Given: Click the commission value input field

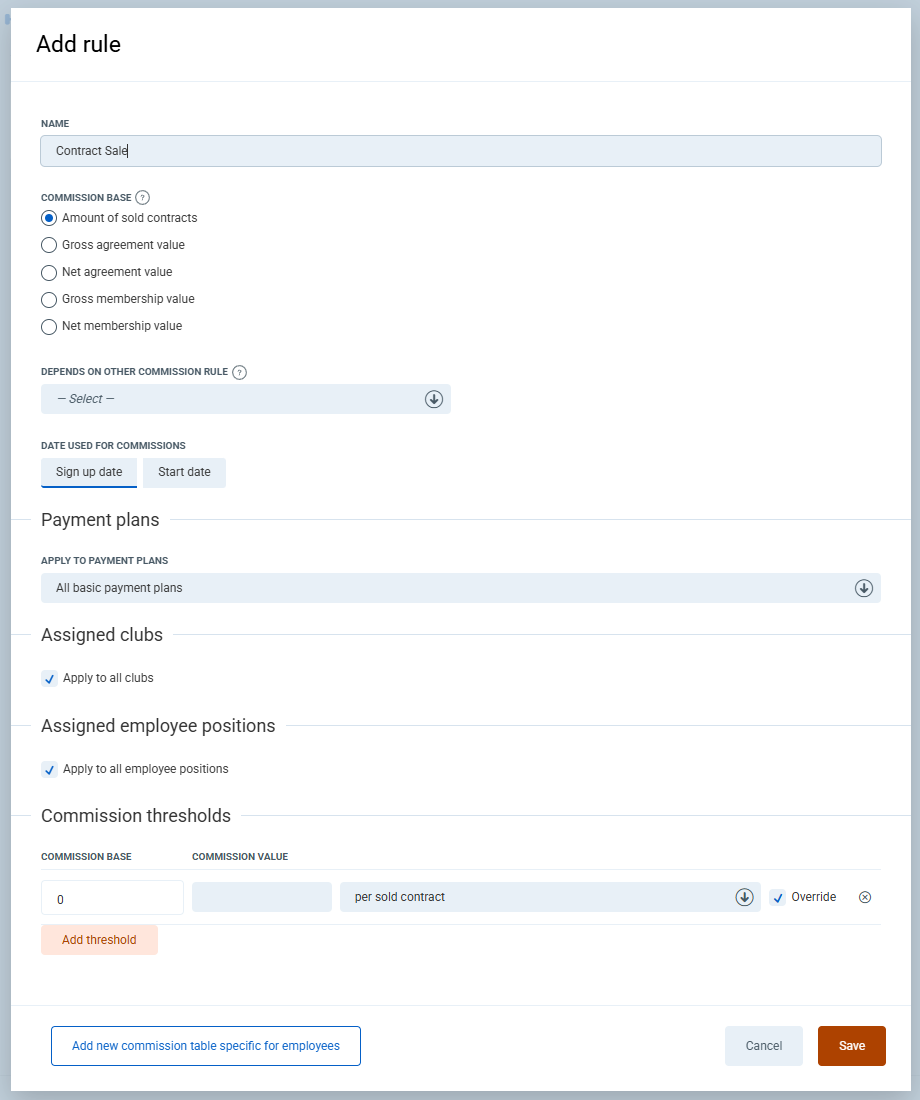Looking at the screenshot, I should click(262, 897).
